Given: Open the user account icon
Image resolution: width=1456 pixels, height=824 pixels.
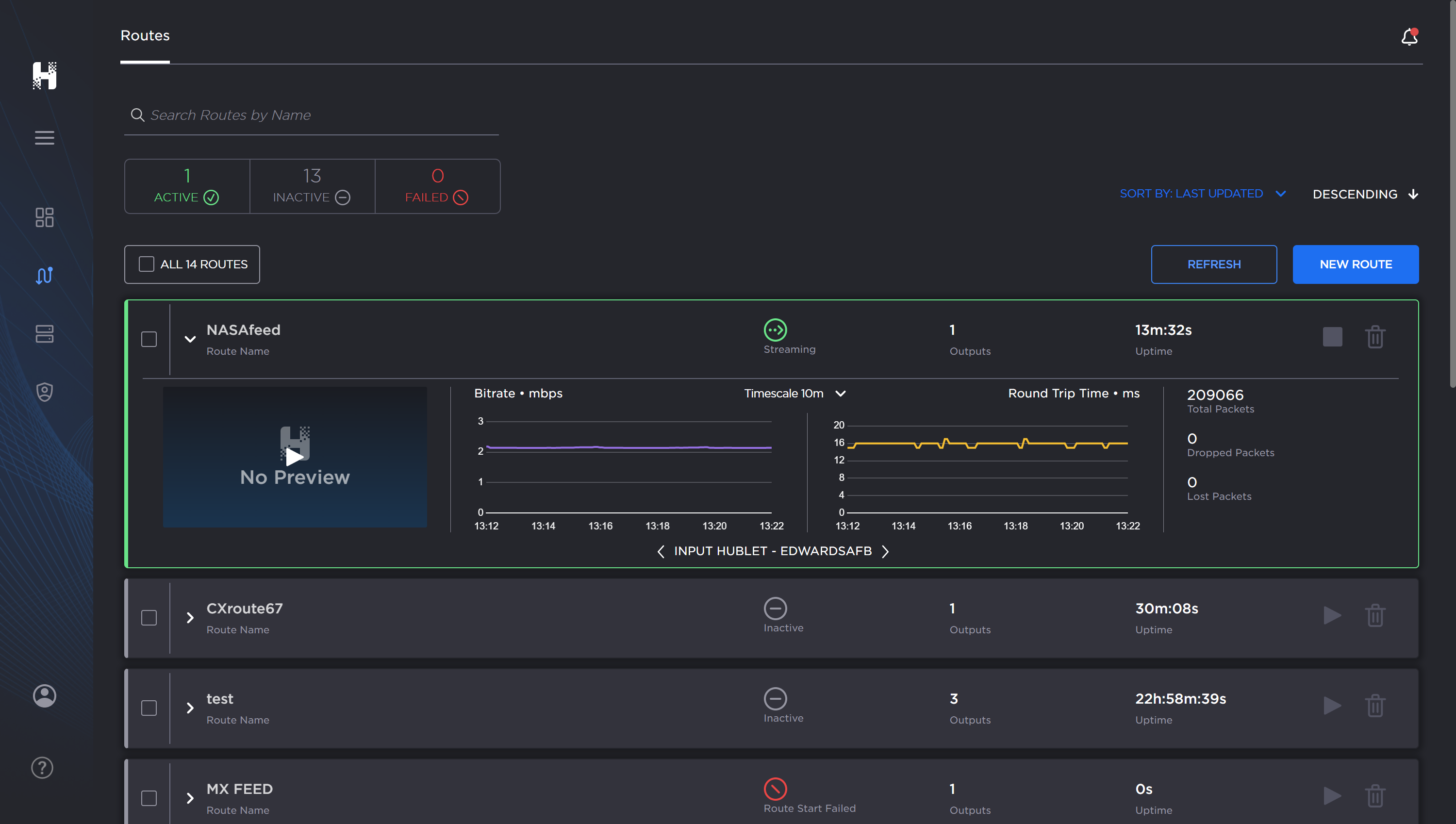Looking at the screenshot, I should pyautogui.click(x=44, y=695).
